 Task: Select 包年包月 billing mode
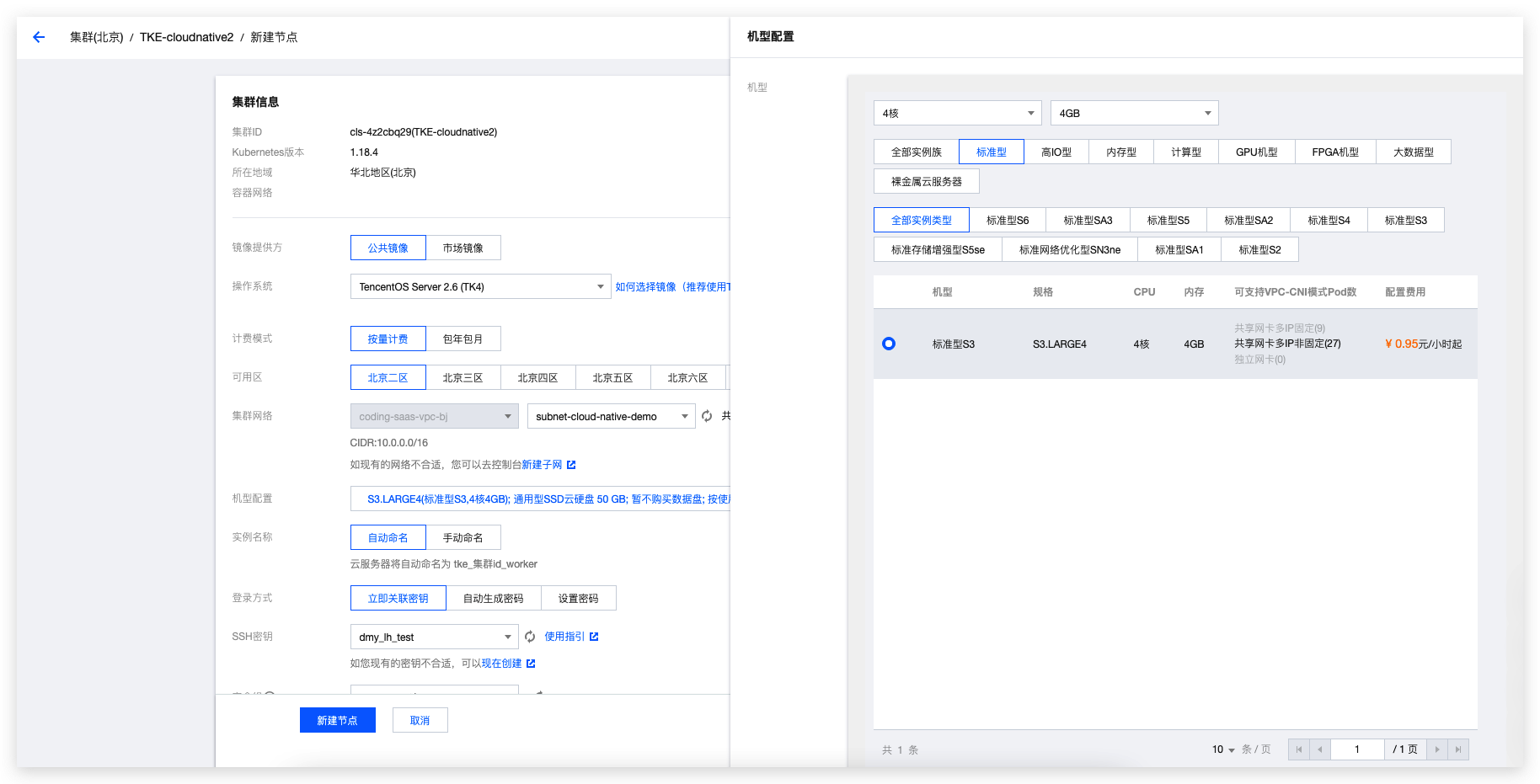(463, 339)
